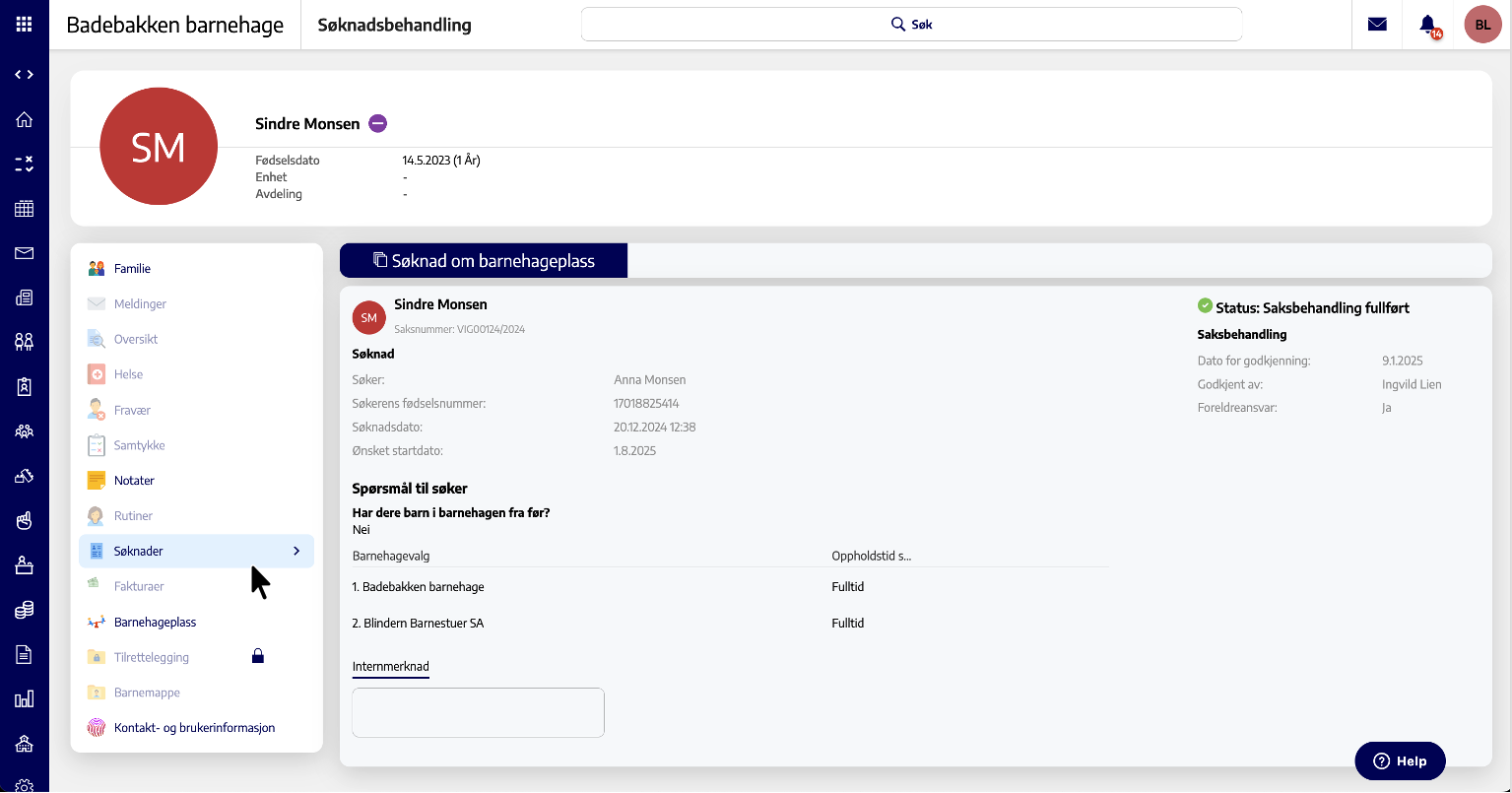The width and height of the screenshot is (1512, 793).
Task: Click the Internmerknad text box
Action: (x=478, y=712)
